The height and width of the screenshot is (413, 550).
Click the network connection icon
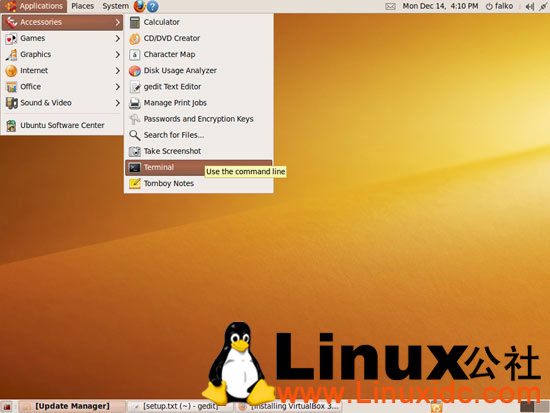click(x=543, y=6)
